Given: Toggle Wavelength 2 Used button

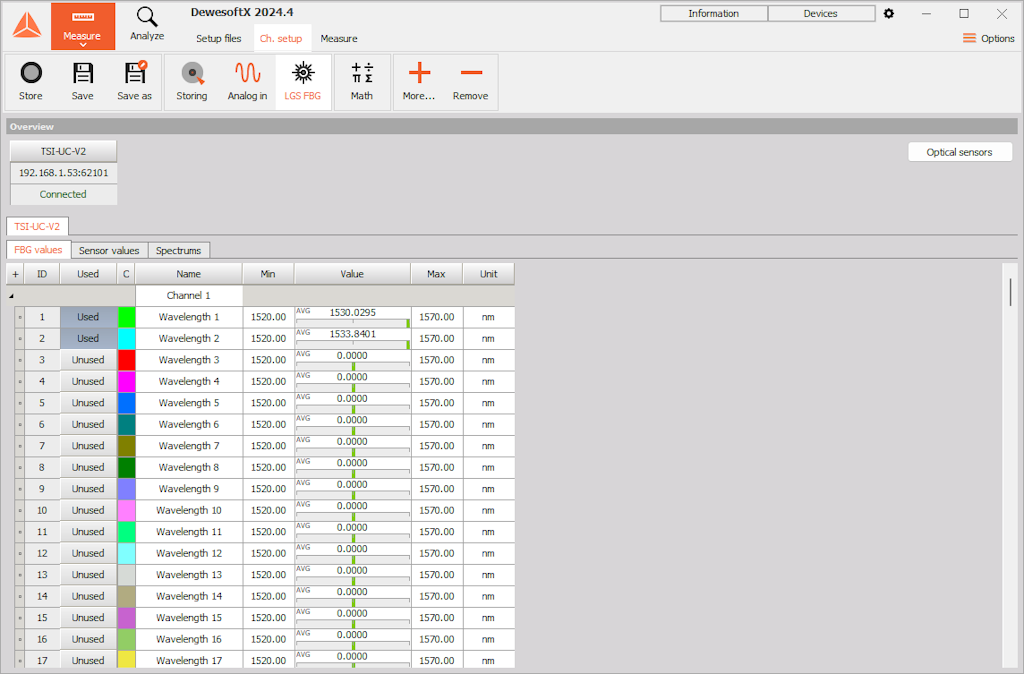Looking at the screenshot, I should (88, 338).
